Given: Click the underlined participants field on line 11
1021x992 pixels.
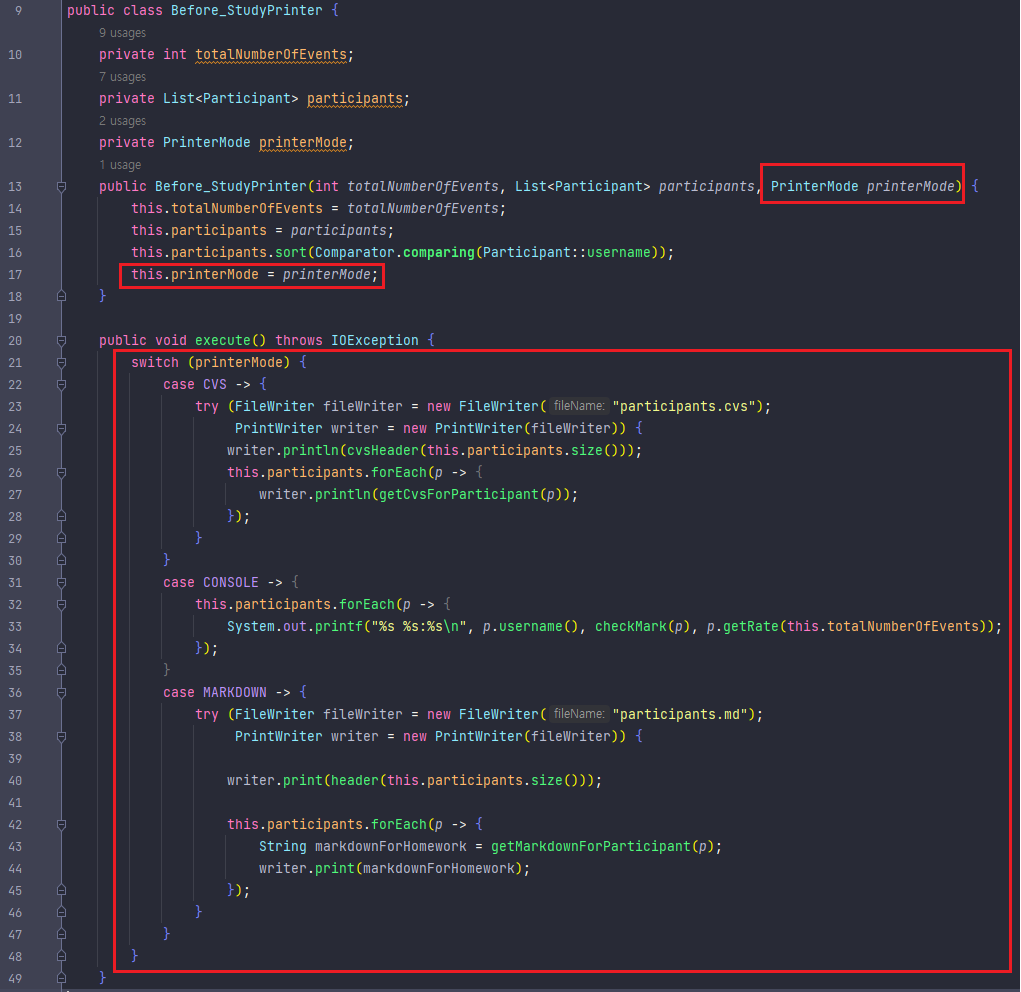Looking at the screenshot, I should pyautogui.click(x=355, y=99).
